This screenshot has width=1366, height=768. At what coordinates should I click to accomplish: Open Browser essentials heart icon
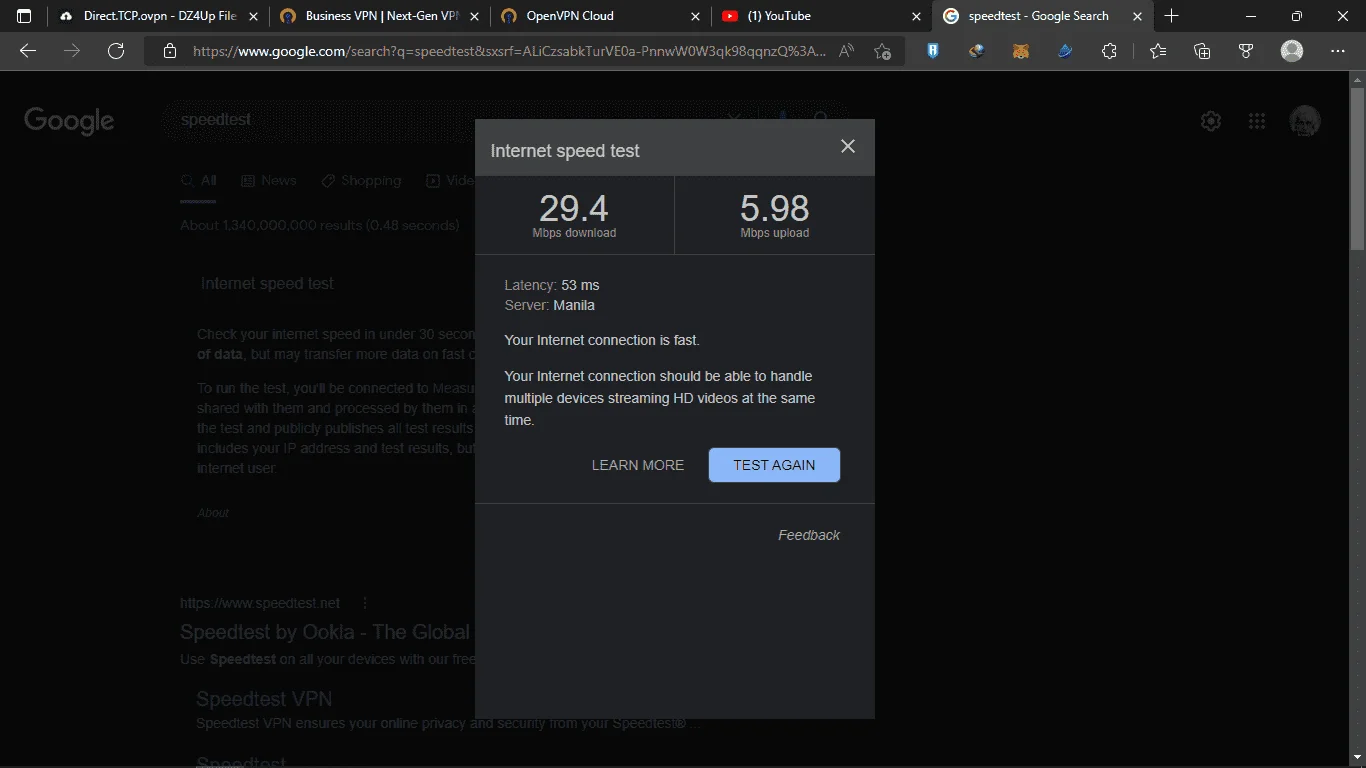1246,51
